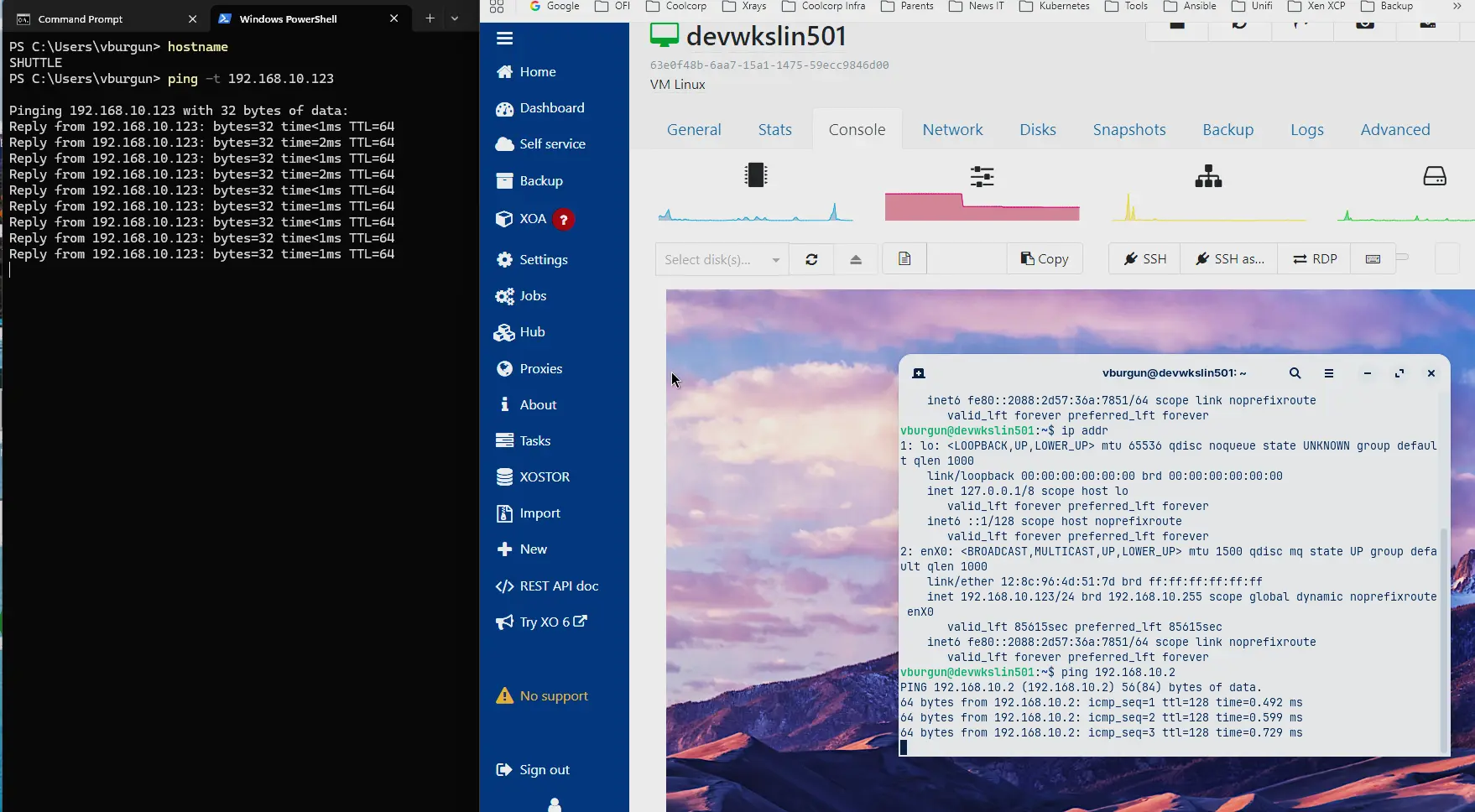Toggle fullscreen on the terminal window
The height and width of the screenshot is (812, 1475).
click(x=1399, y=373)
